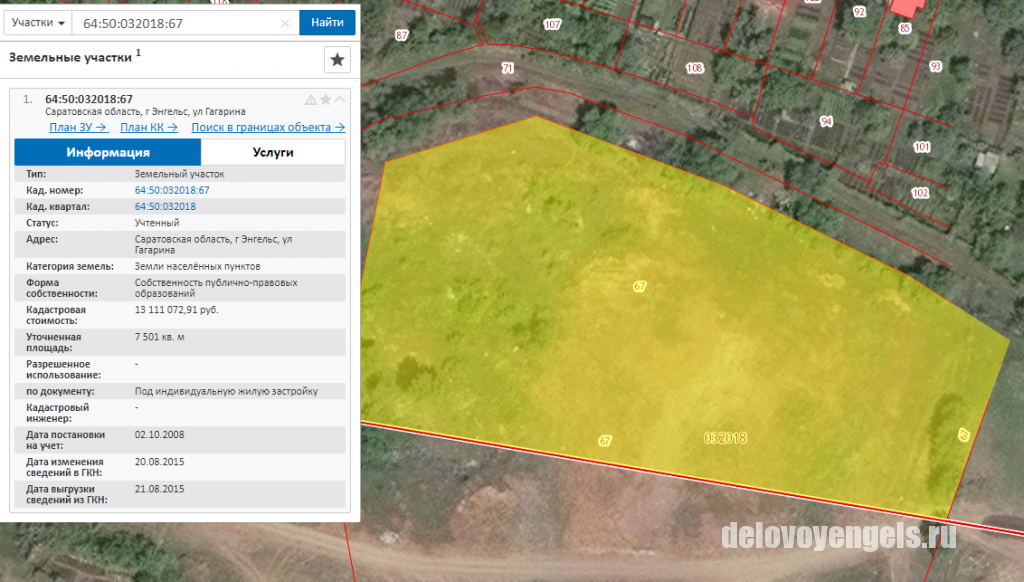The image size is (1024, 582).
Task: Switch to the Услуги tab
Action: (x=273, y=152)
